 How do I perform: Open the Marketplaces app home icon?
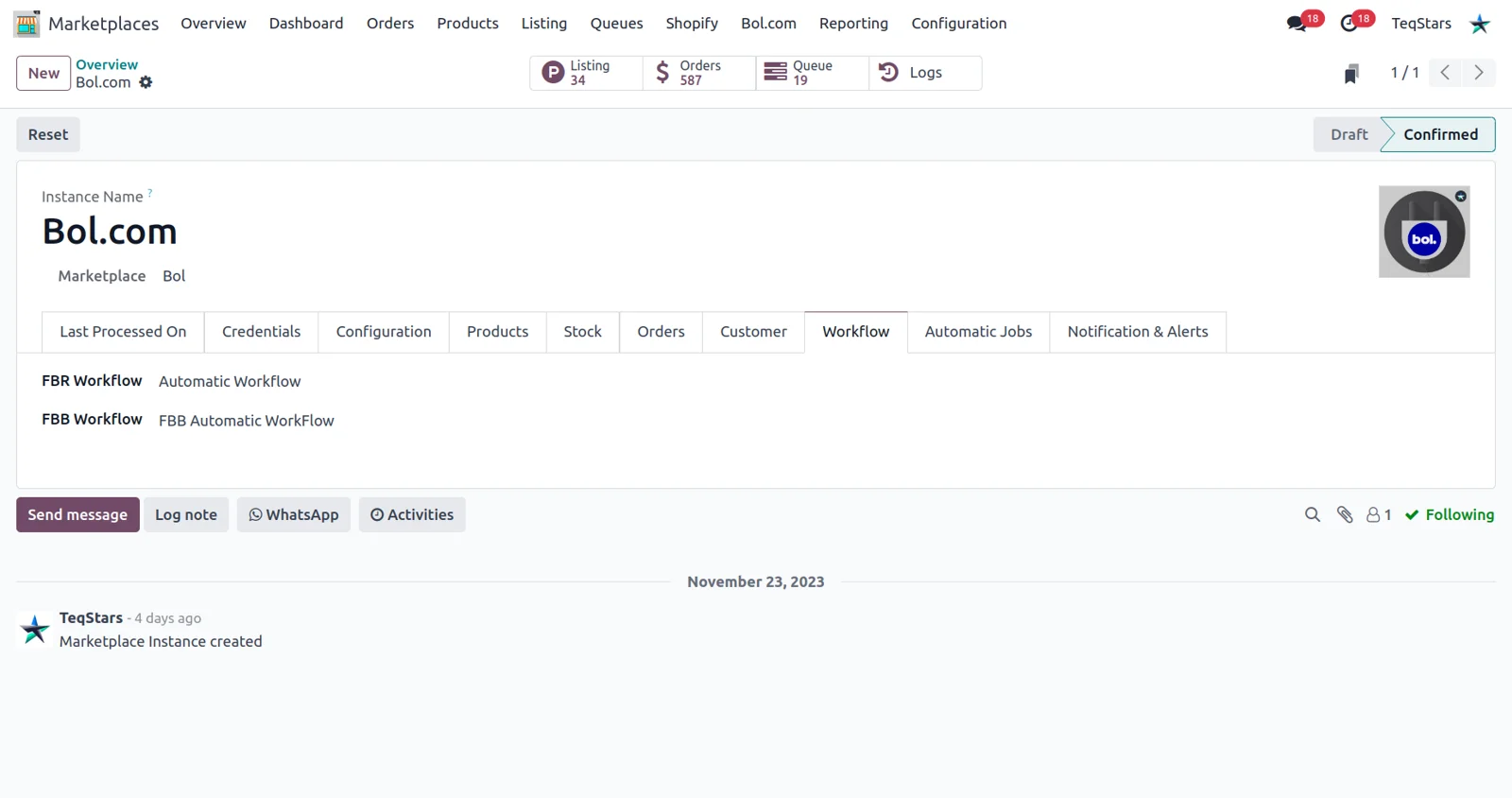click(x=27, y=24)
